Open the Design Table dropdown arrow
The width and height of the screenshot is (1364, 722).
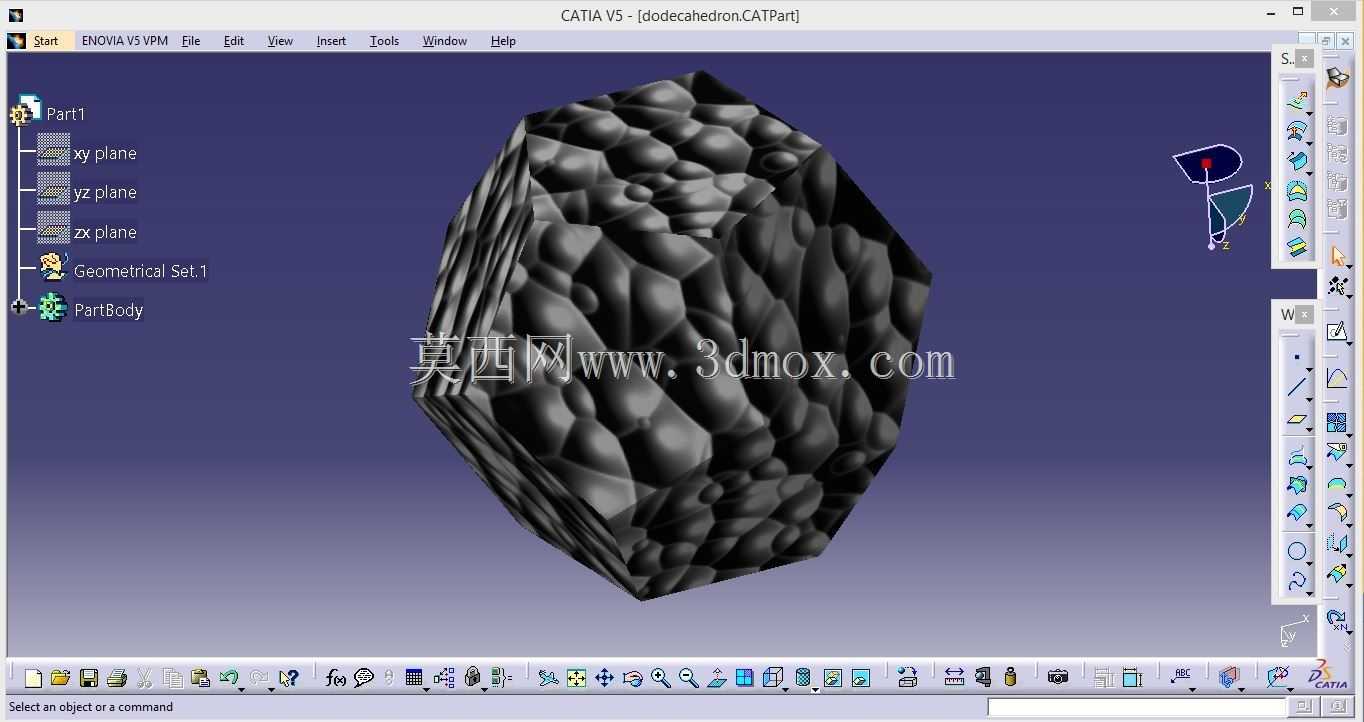[426, 689]
